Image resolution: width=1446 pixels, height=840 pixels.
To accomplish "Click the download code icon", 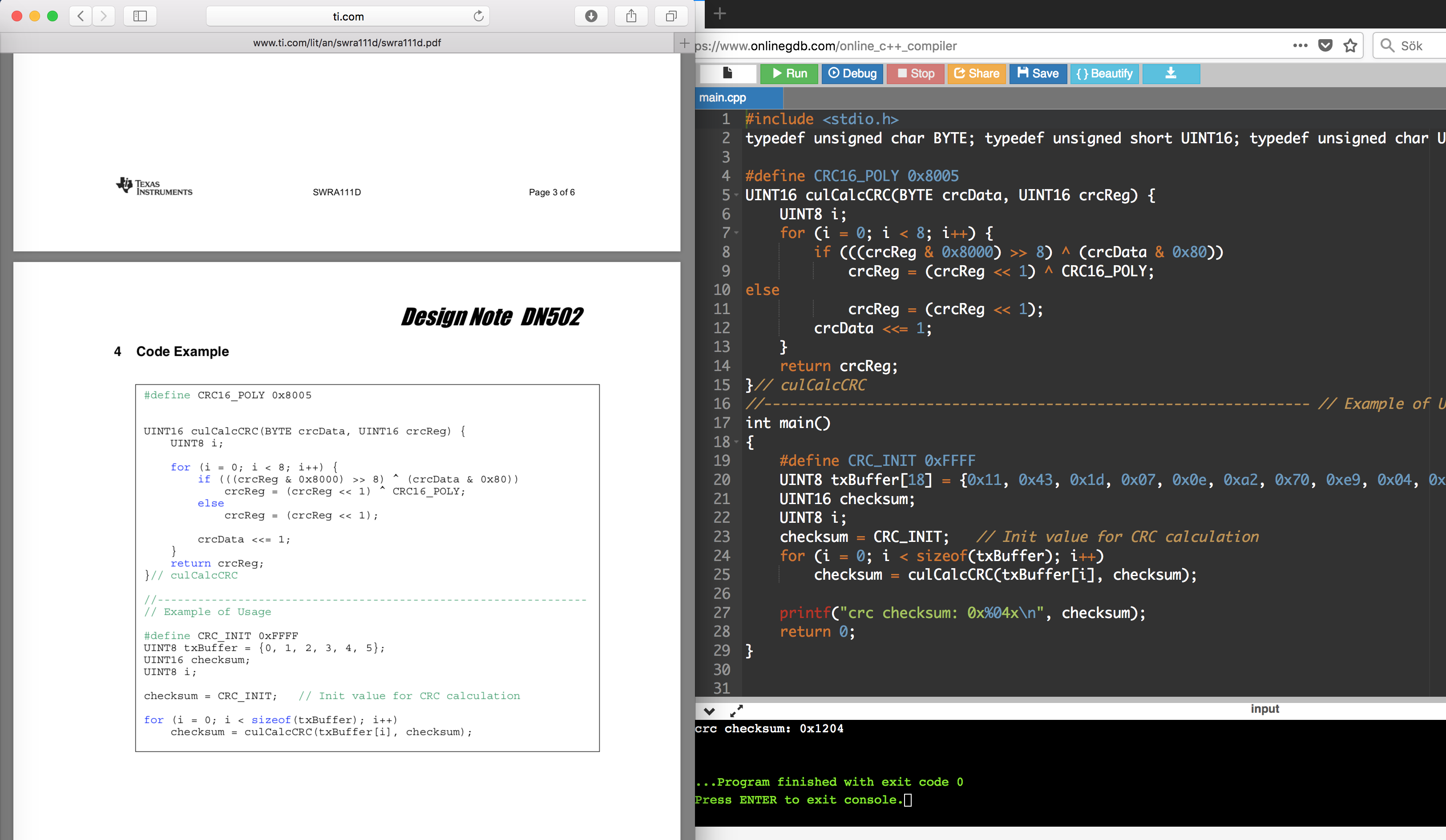I will pyautogui.click(x=1171, y=73).
